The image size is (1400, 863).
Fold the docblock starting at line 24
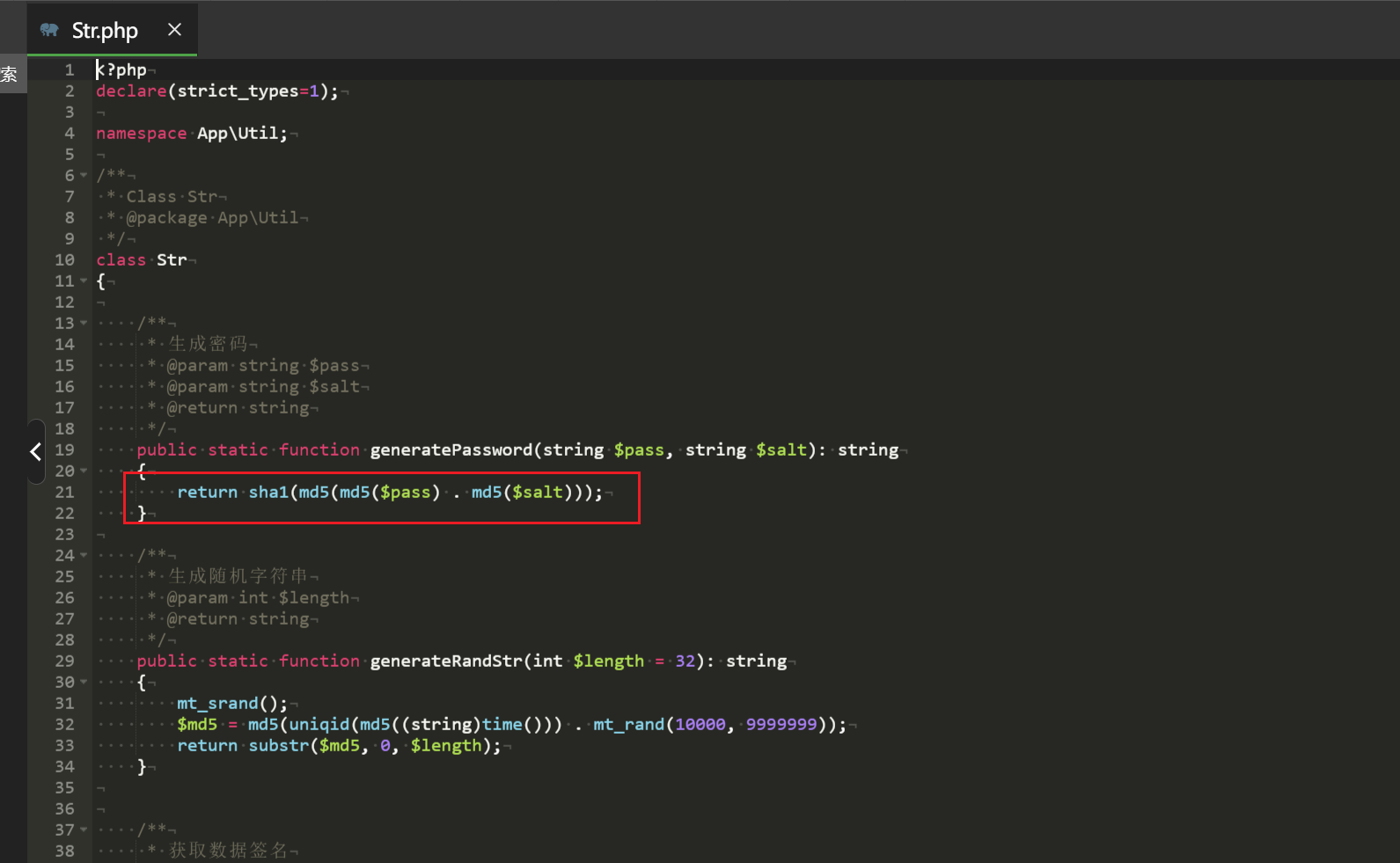(84, 556)
